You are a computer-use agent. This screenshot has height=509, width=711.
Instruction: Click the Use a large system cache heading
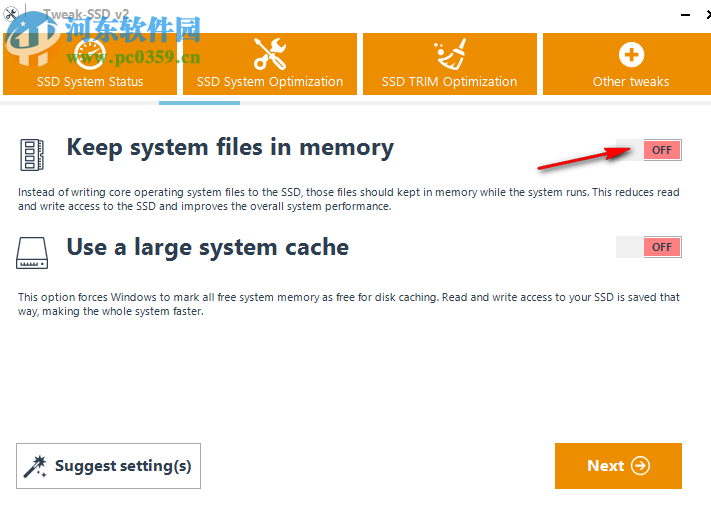(x=208, y=247)
